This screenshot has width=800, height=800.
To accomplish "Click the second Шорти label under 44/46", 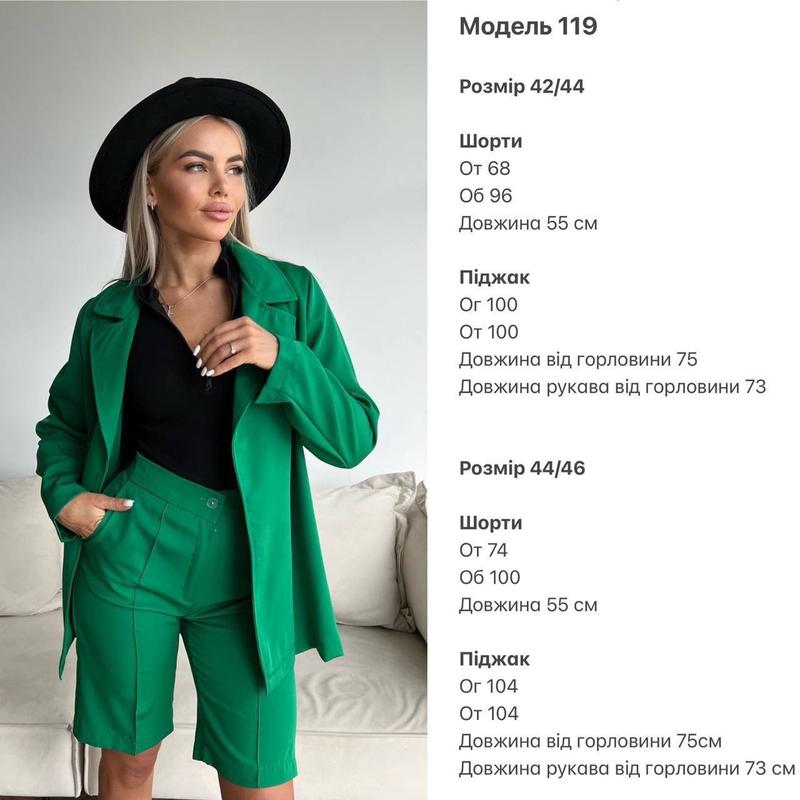I will pos(491,523).
